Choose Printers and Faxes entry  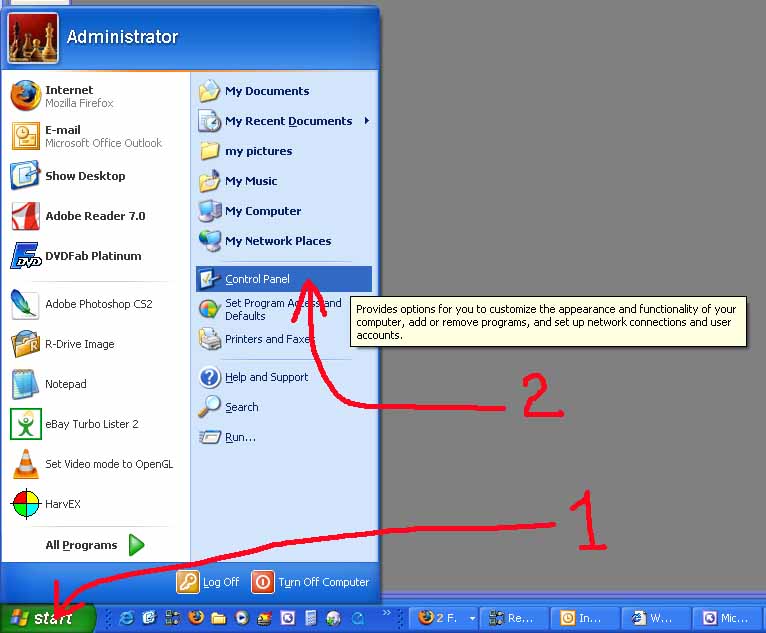(x=283, y=339)
